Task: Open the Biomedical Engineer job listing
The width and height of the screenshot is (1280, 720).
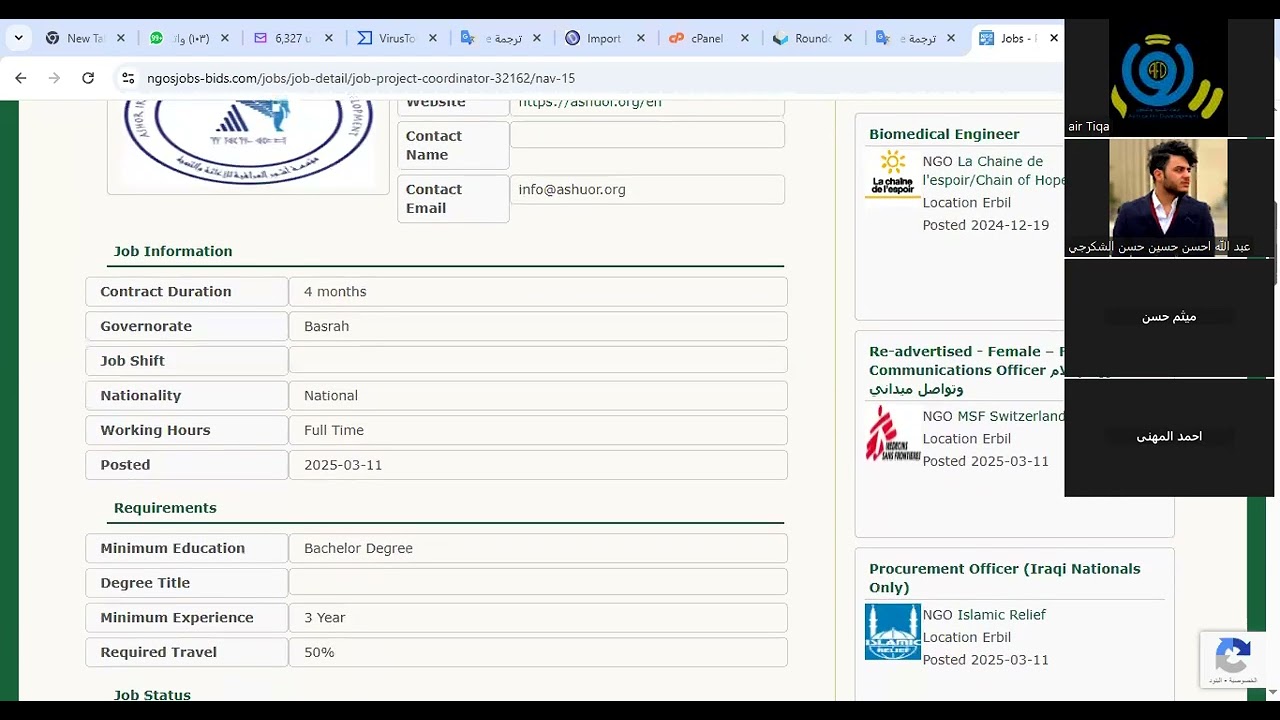Action: pyautogui.click(x=944, y=134)
